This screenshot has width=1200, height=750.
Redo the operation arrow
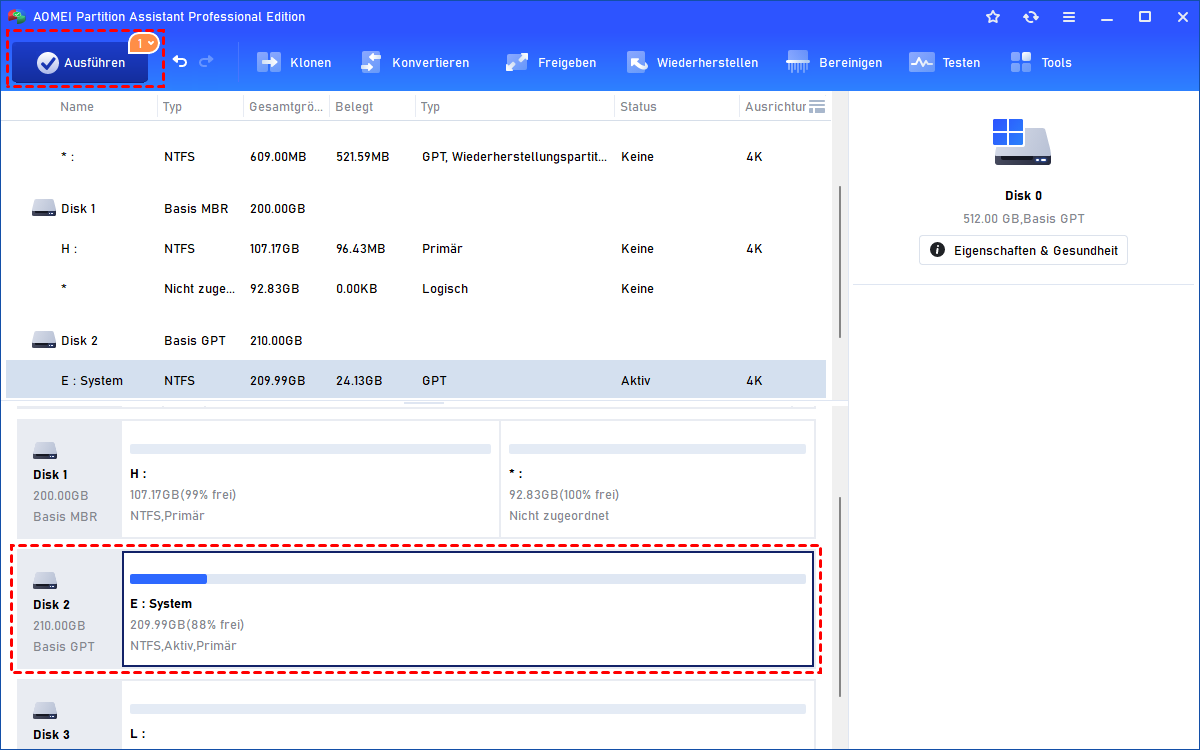point(206,62)
